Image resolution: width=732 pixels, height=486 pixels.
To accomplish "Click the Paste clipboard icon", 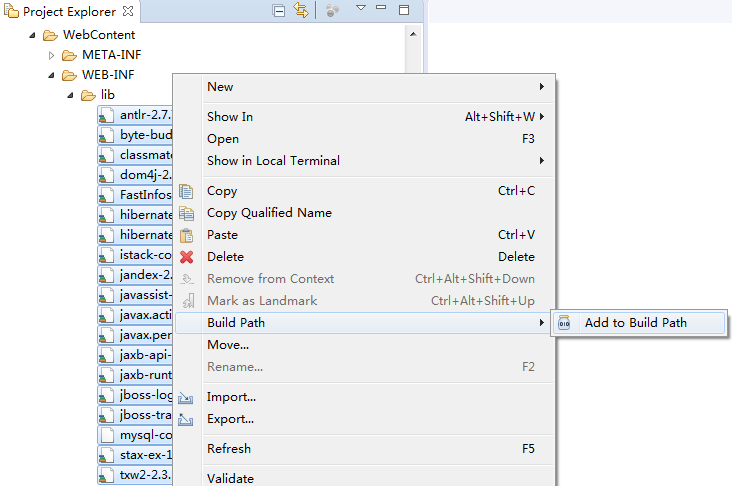I will [186, 235].
